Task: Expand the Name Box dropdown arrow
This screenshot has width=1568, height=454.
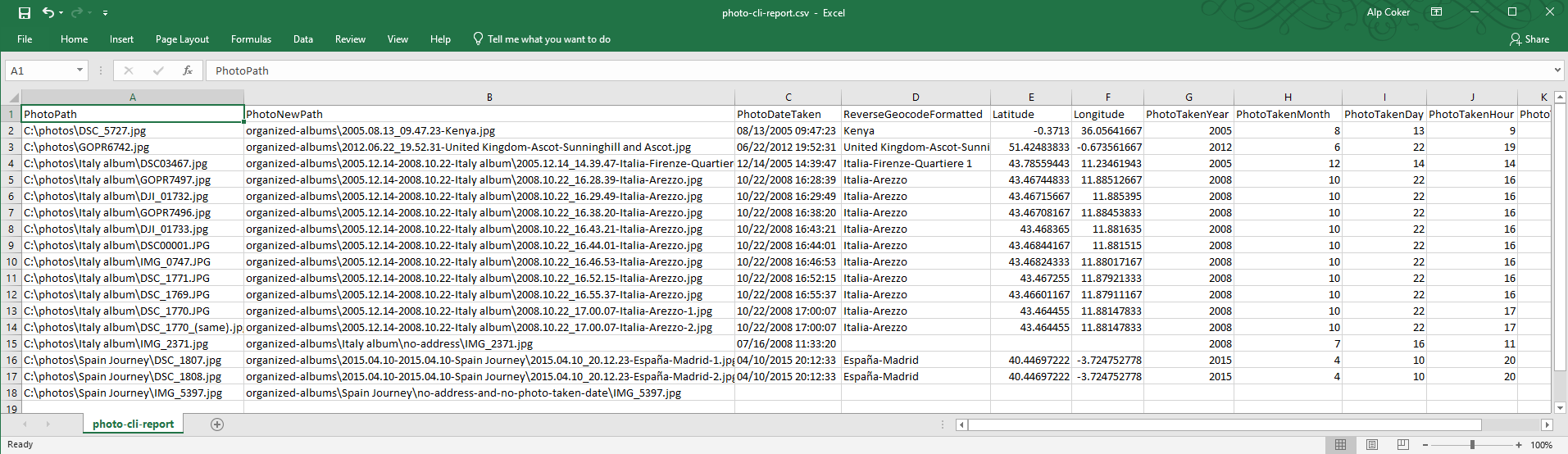Action: coord(80,70)
